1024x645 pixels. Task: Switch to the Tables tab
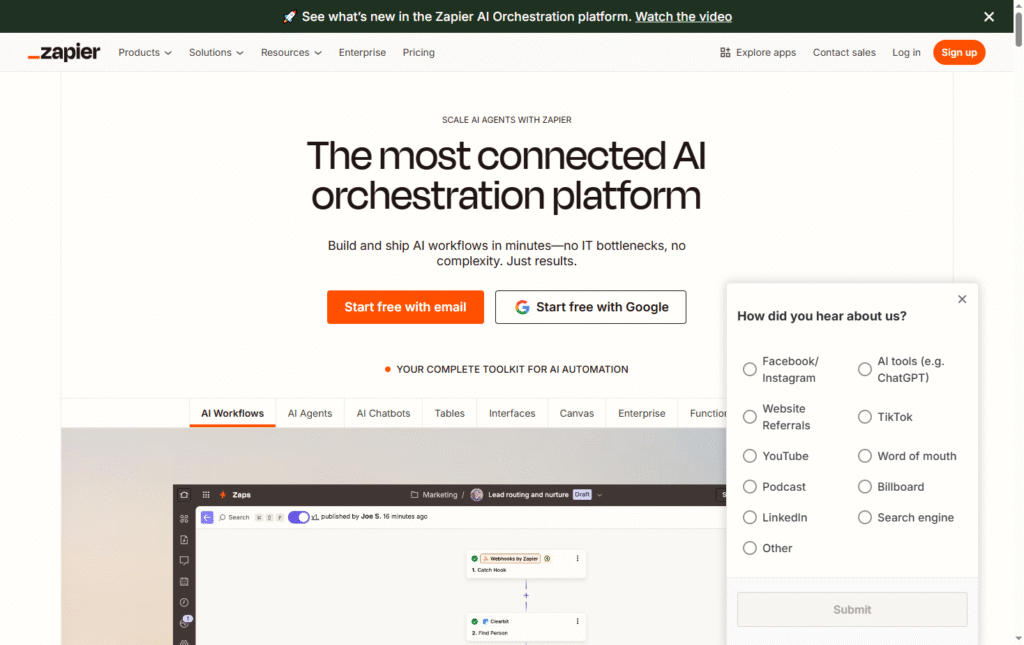[x=449, y=413]
